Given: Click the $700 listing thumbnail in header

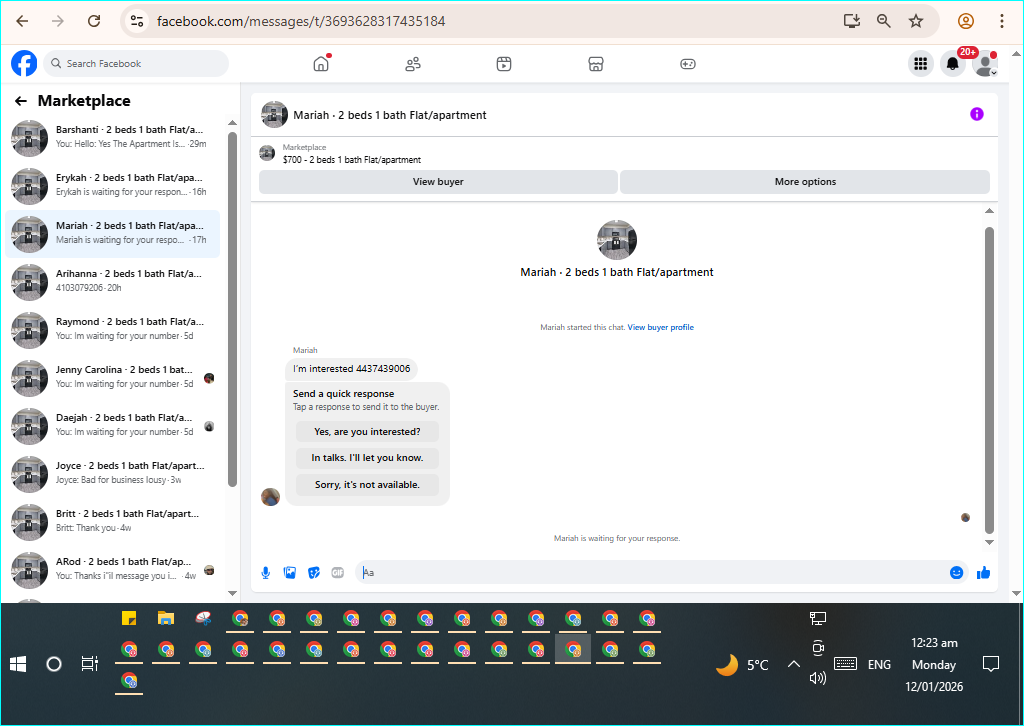Looking at the screenshot, I should [267, 153].
